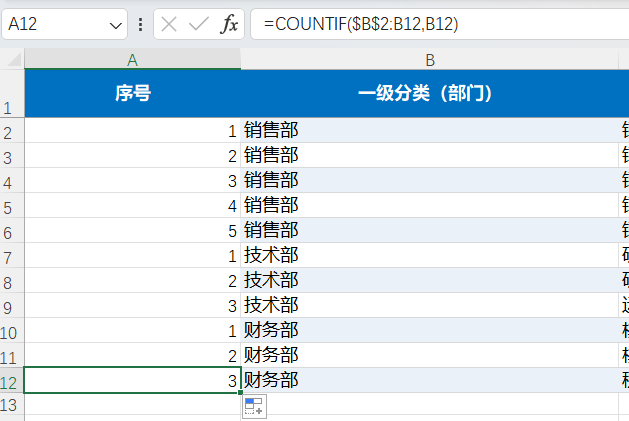Select row 5 header
This screenshot has width=629, height=421.
(12, 205)
